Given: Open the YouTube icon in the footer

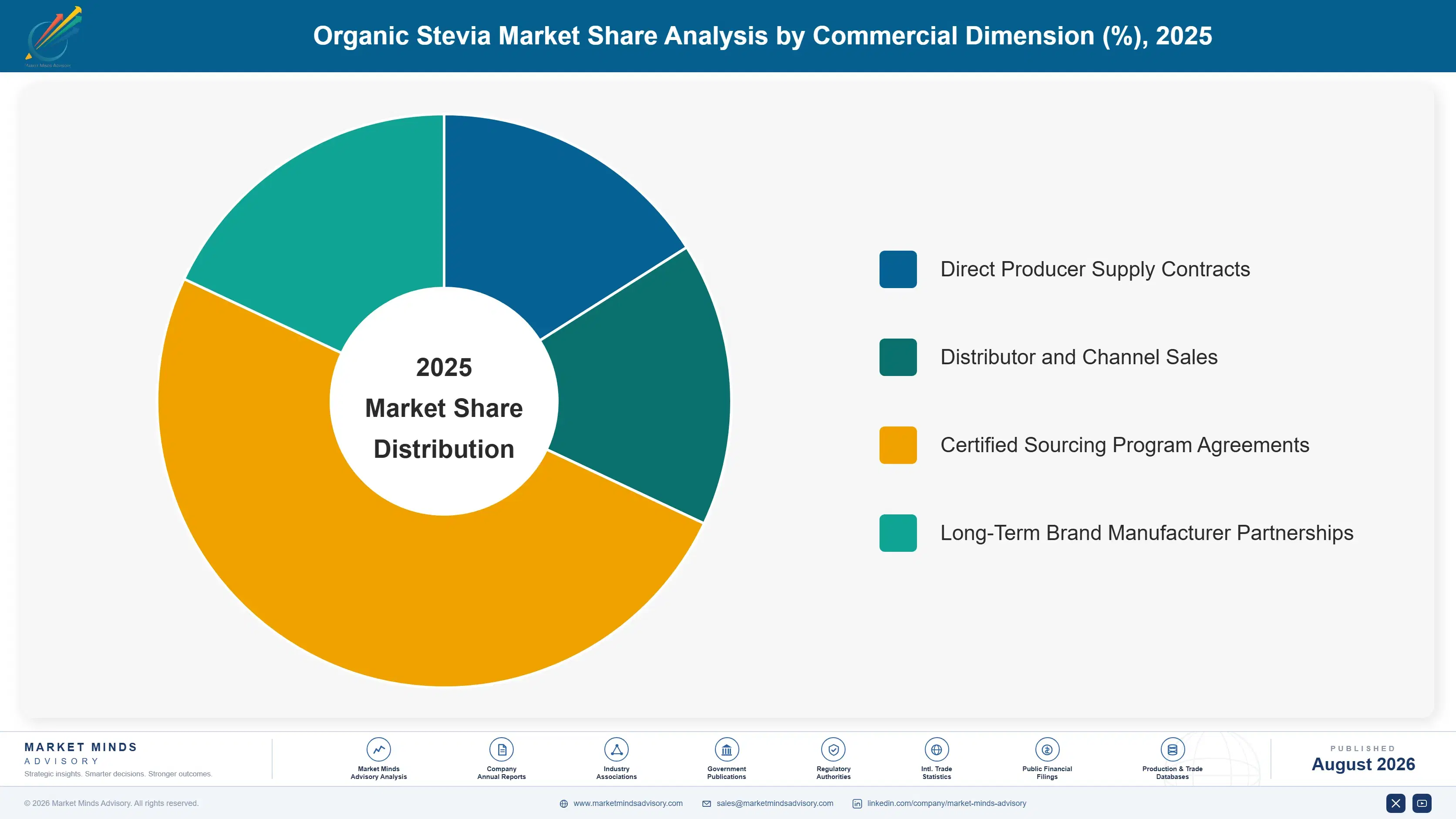Looking at the screenshot, I should [1422, 803].
